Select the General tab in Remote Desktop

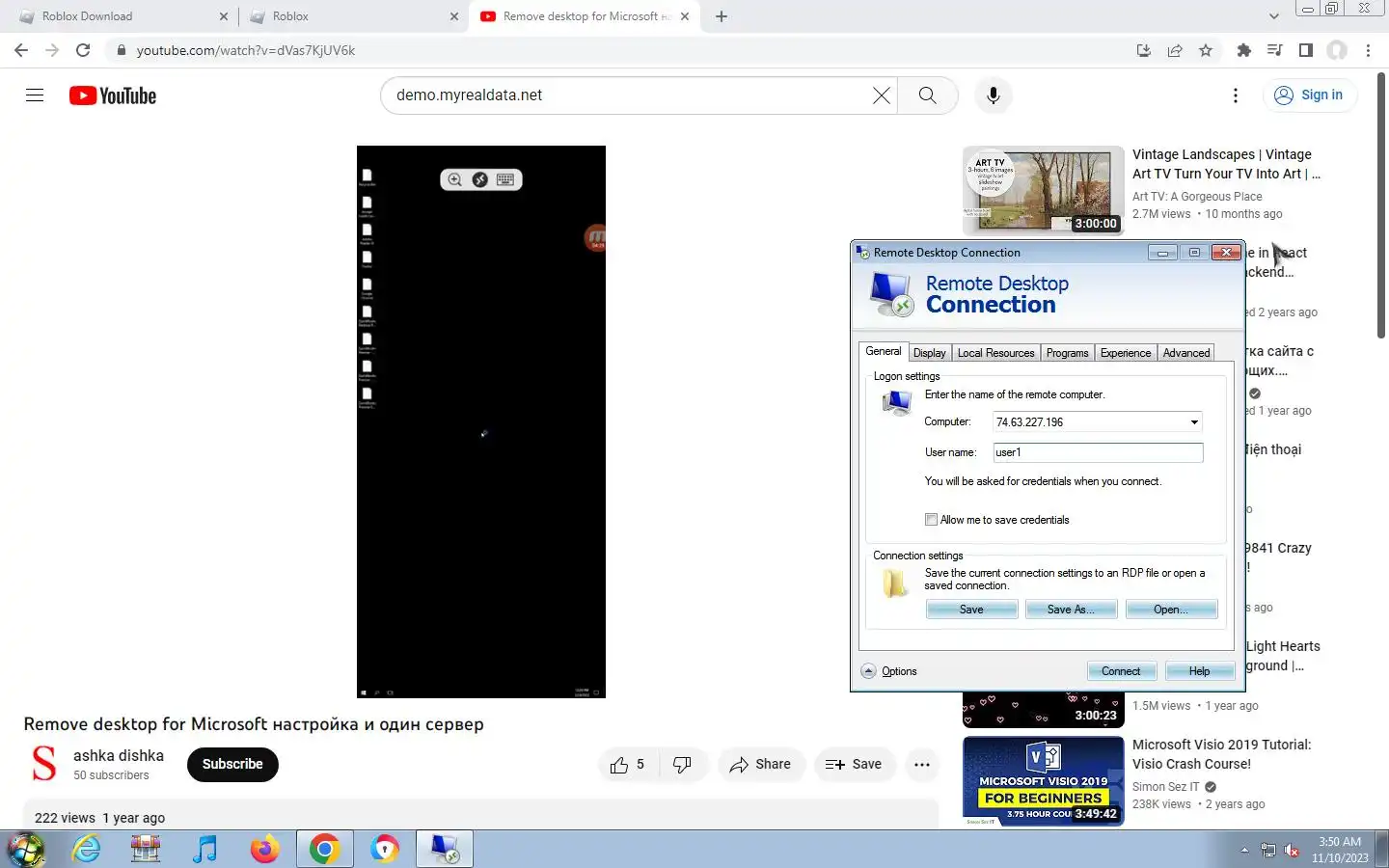tap(883, 351)
